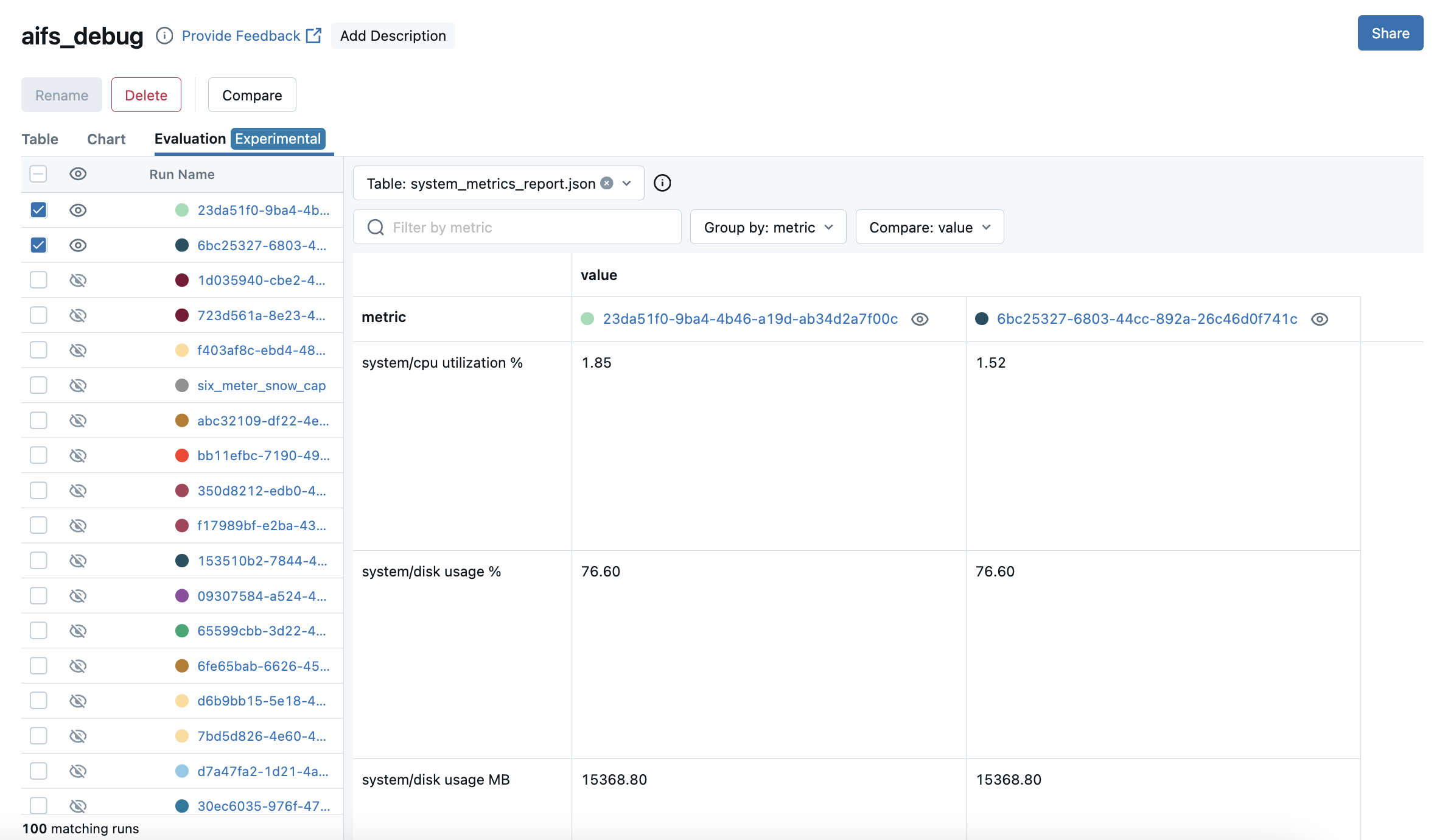Hide run 23da51f0-9ba4-4b in run list
The image size is (1434, 840).
point(78,211)
